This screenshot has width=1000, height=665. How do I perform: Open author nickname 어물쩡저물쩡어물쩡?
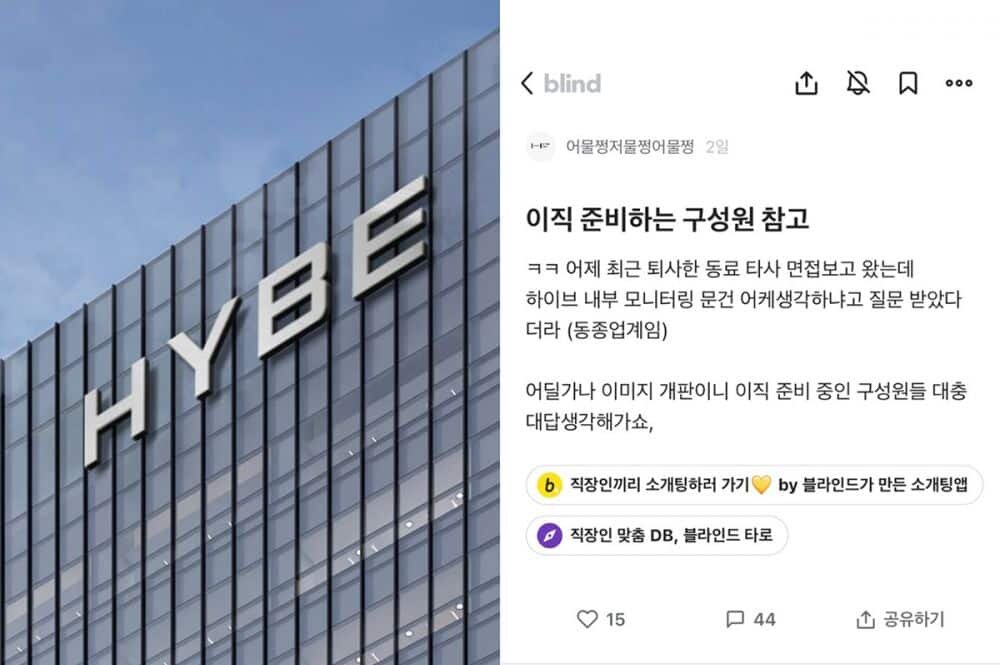(629, 147)
